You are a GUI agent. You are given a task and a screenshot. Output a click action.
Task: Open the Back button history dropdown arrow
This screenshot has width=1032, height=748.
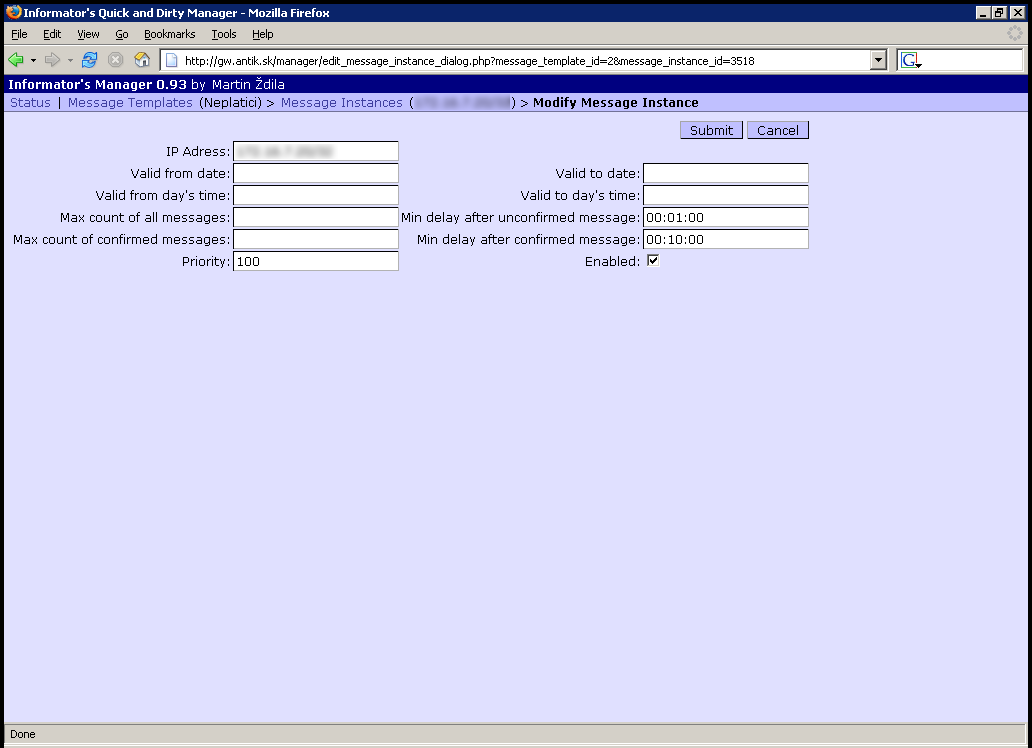click(33, 61)
